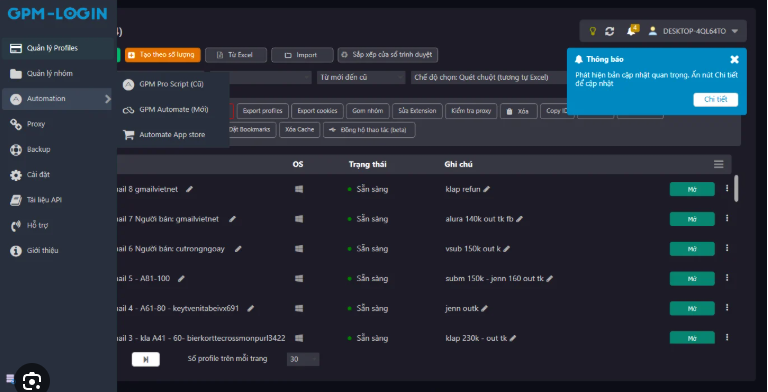
Task: Edit note vsub 150k out k
Action: 506,249
